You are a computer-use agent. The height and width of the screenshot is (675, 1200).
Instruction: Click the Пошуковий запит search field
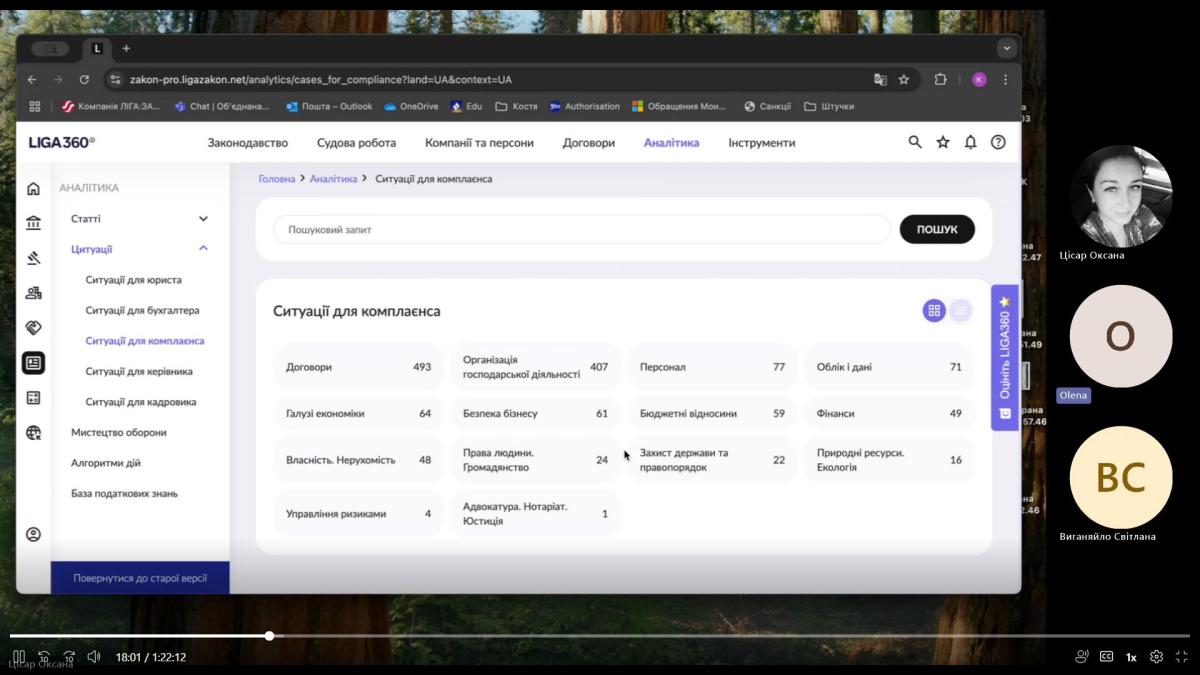(580, 229)
